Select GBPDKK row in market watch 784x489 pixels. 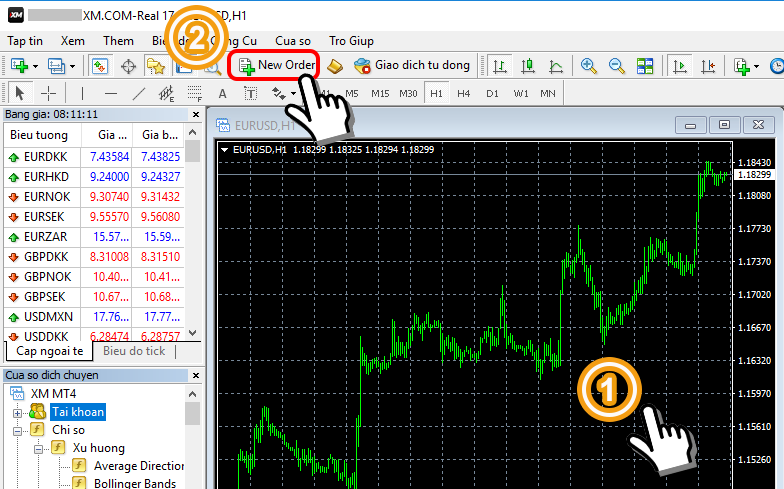pos(94,257)
